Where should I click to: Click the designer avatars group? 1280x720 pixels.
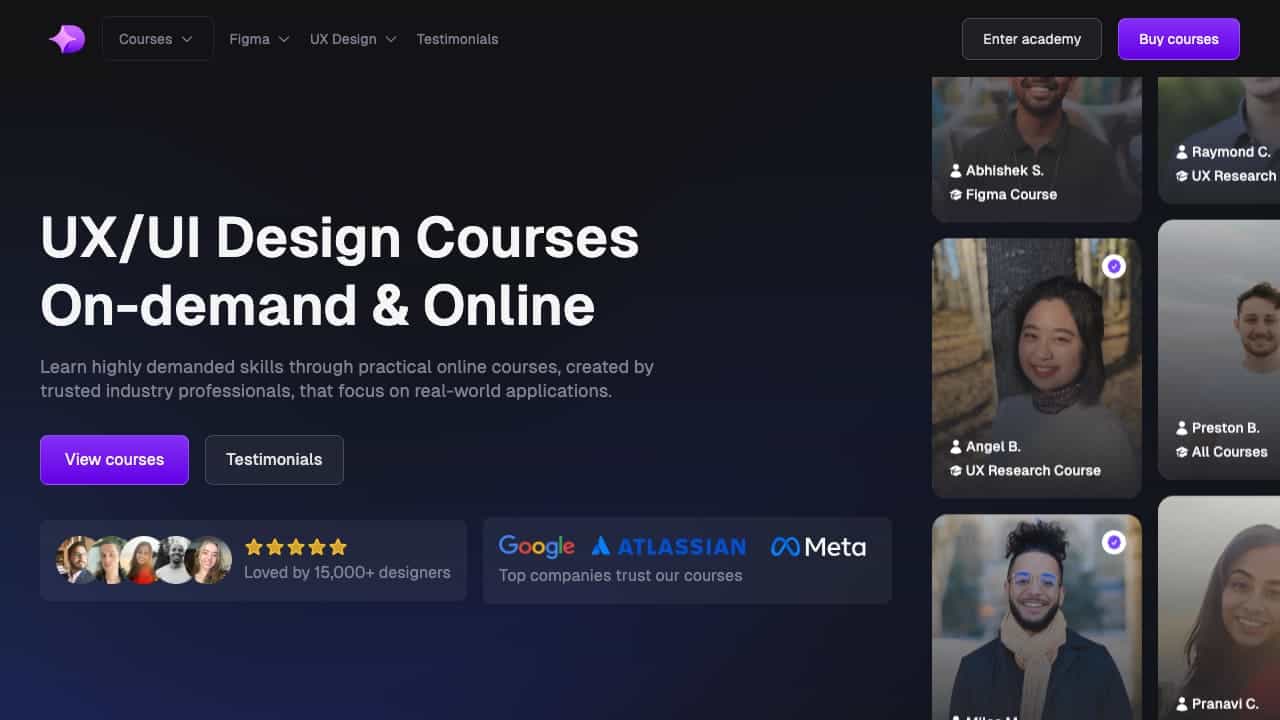tap(144, 560)
